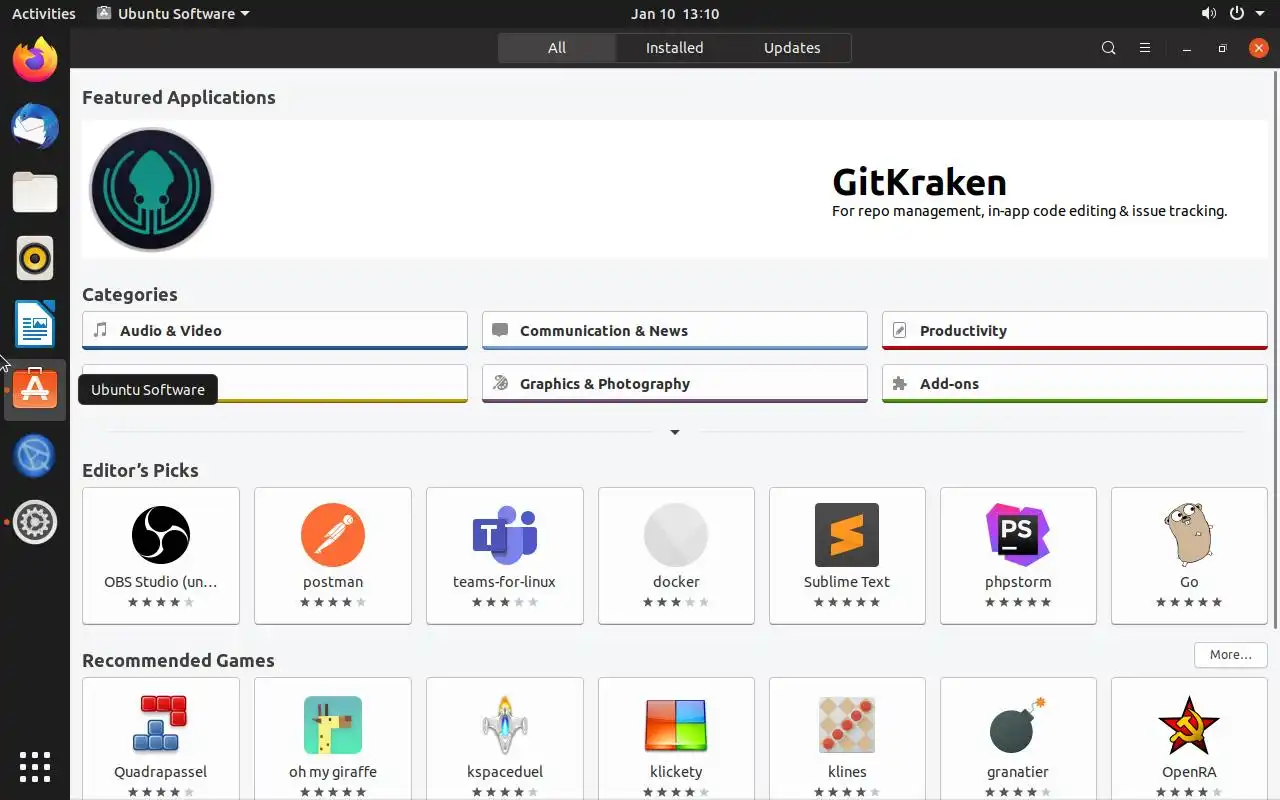Open Files from the dock
The image size is (1280, 800).
point(35,192)
